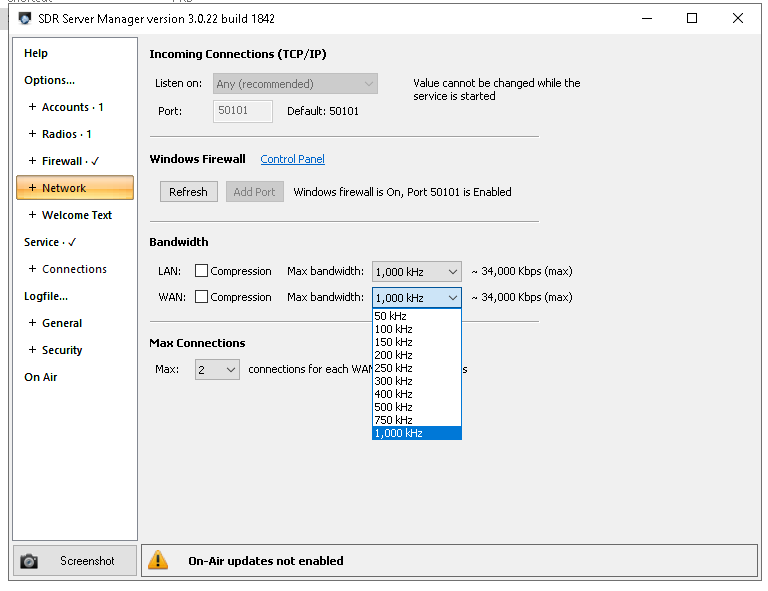Select 500 kHz from bandwidth list

[x=394, y=407]
